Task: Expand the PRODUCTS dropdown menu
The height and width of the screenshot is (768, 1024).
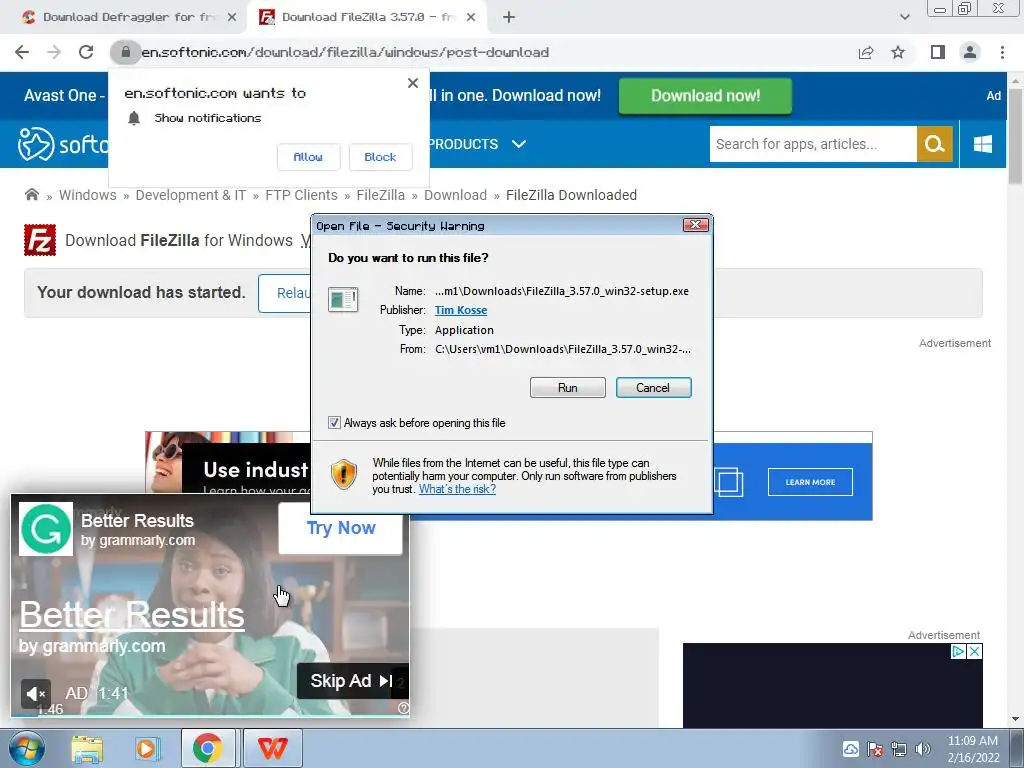Action: [477, 144]
